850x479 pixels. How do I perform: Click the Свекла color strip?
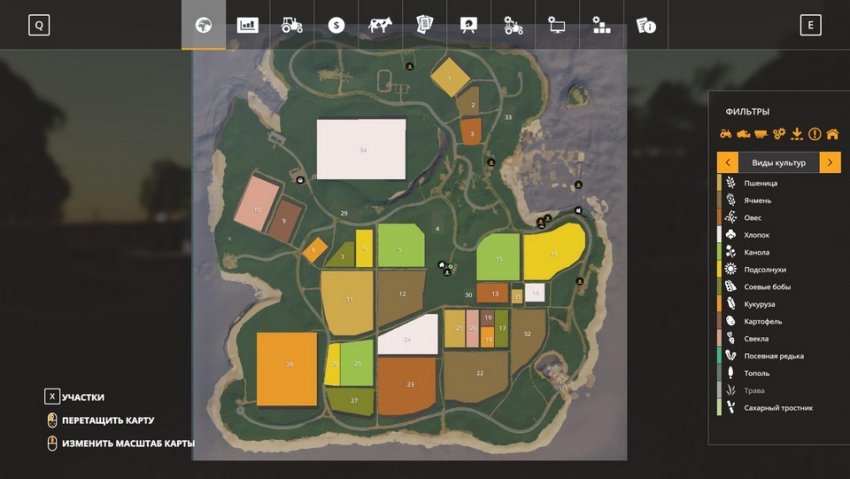click(x=719, y=339)
